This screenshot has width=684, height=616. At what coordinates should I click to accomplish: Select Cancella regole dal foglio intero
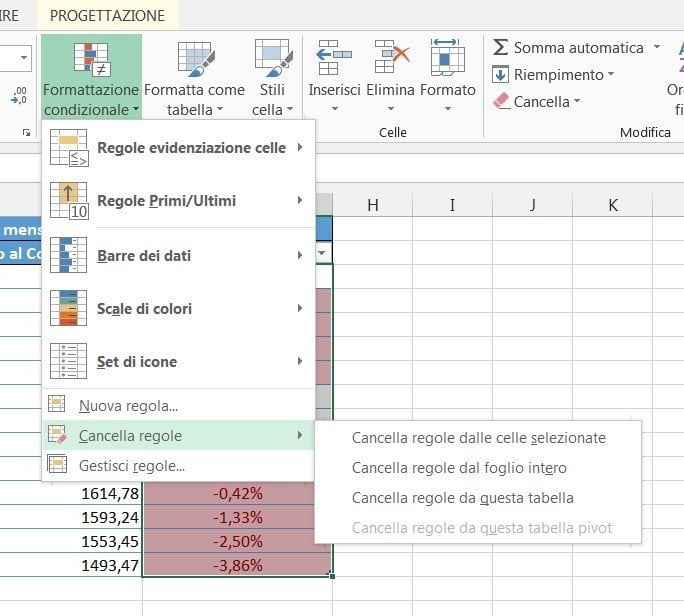(x=459, y=468)
